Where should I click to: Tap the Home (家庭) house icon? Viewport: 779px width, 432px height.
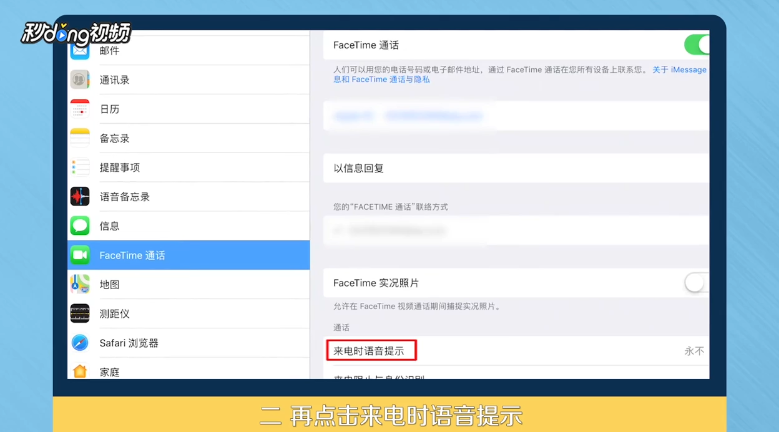[x=79, y=371]
